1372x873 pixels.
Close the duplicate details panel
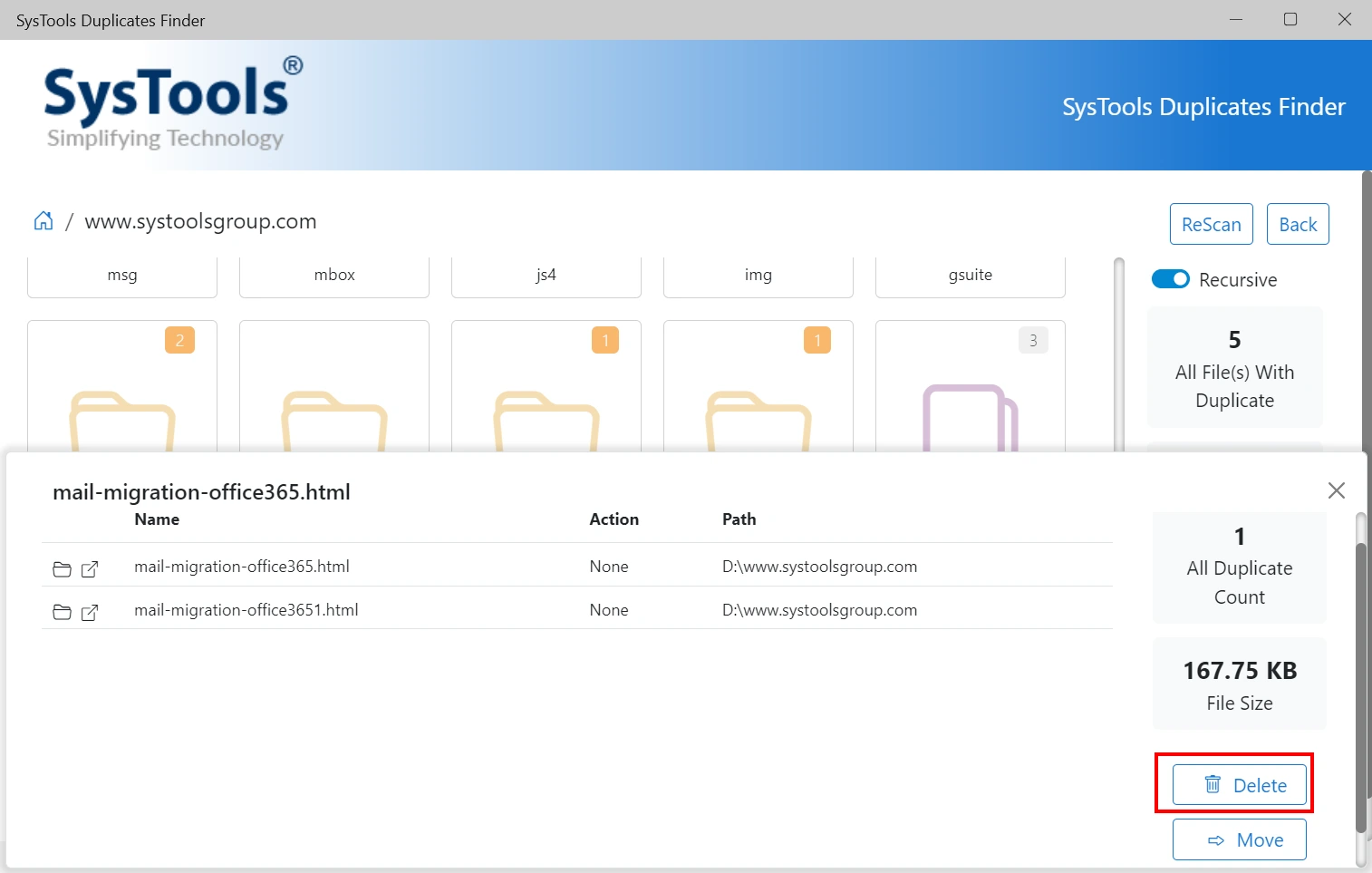click(x=1336, y=490)
